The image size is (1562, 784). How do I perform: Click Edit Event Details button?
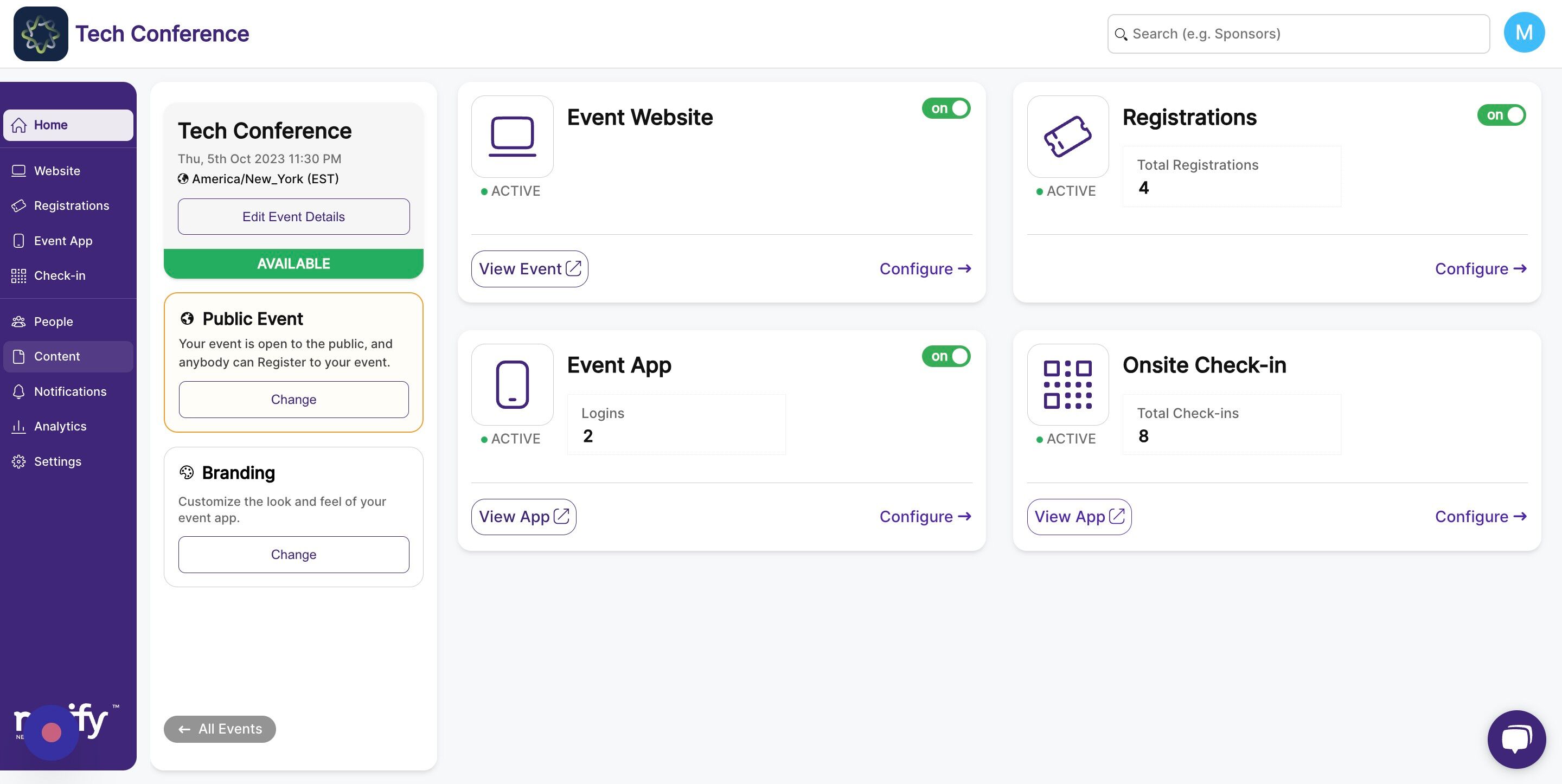293,216
